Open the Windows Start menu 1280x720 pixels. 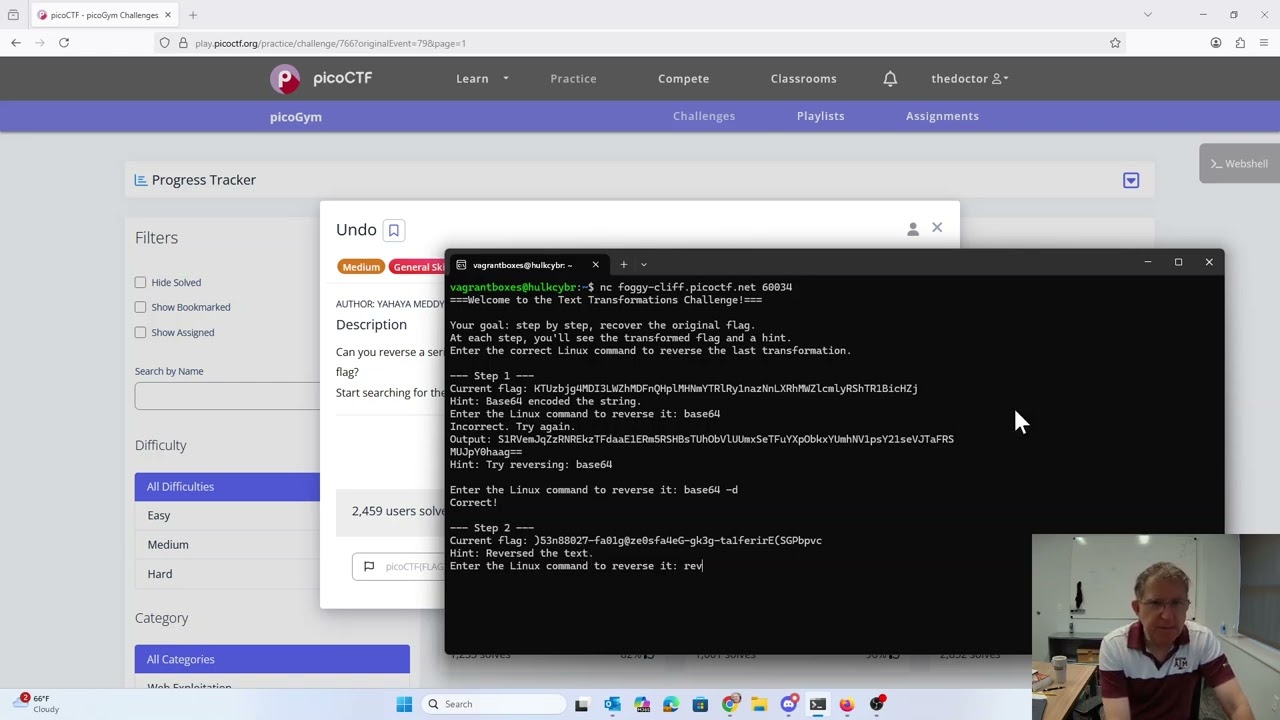(x=404, y=704)
